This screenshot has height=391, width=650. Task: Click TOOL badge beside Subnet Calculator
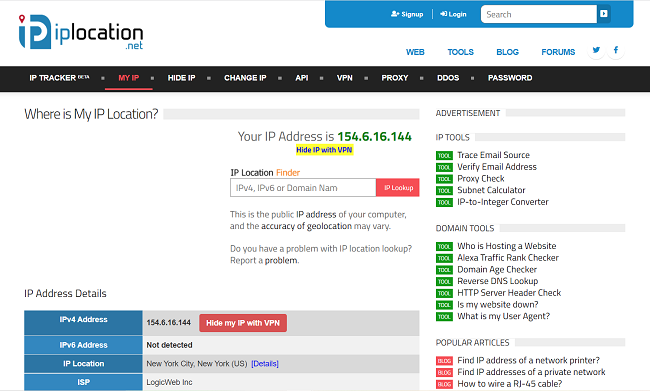[x=444, y=191]
